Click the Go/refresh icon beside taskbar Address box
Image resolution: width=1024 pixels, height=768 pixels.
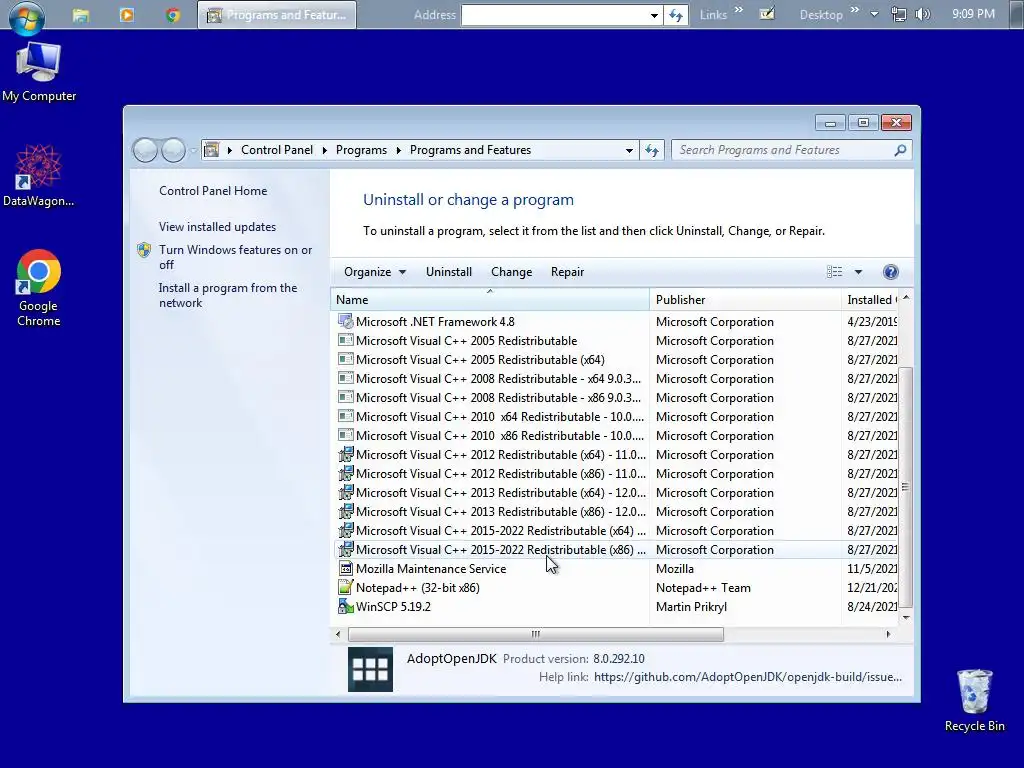[676, 15]
